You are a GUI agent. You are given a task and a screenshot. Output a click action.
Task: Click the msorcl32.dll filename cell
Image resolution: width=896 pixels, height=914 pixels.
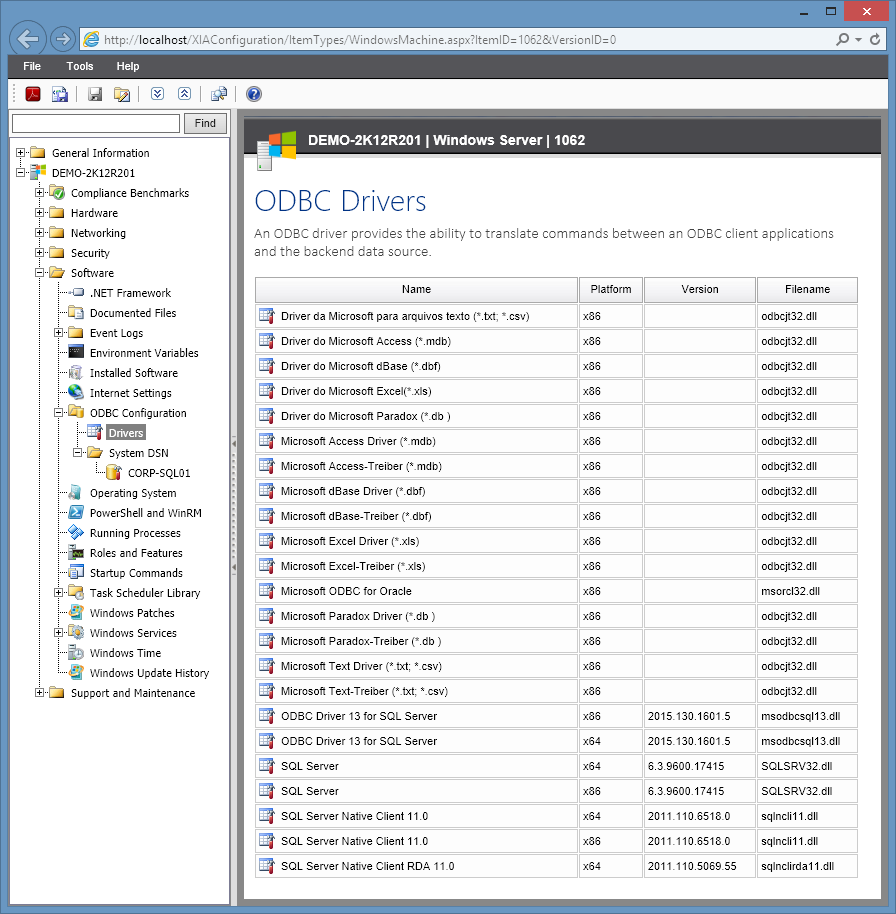tap(807, 591)
